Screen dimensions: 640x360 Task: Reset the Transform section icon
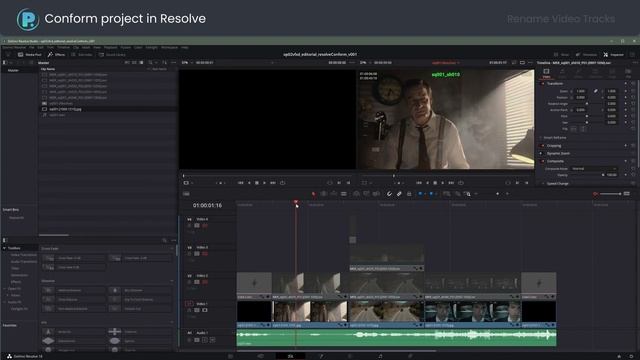coord(633,84)
